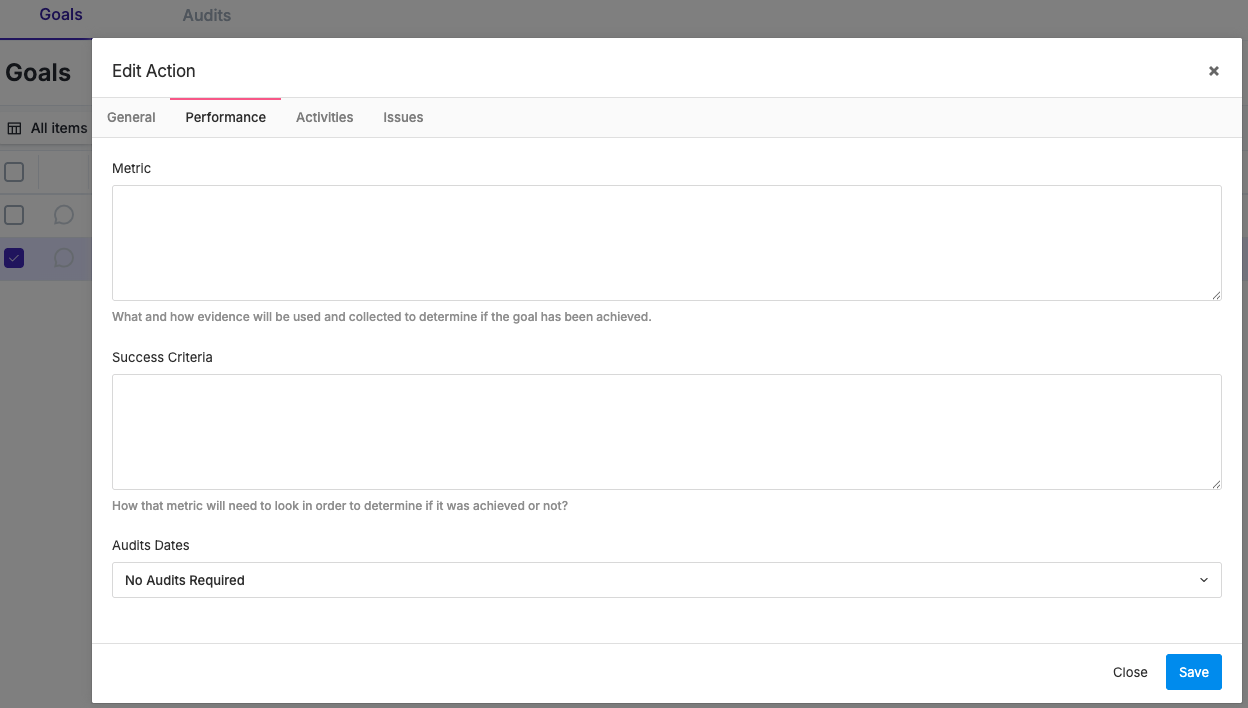Switch to the General tab
The width and height of the screenshot is (1248, 708).
131,117
